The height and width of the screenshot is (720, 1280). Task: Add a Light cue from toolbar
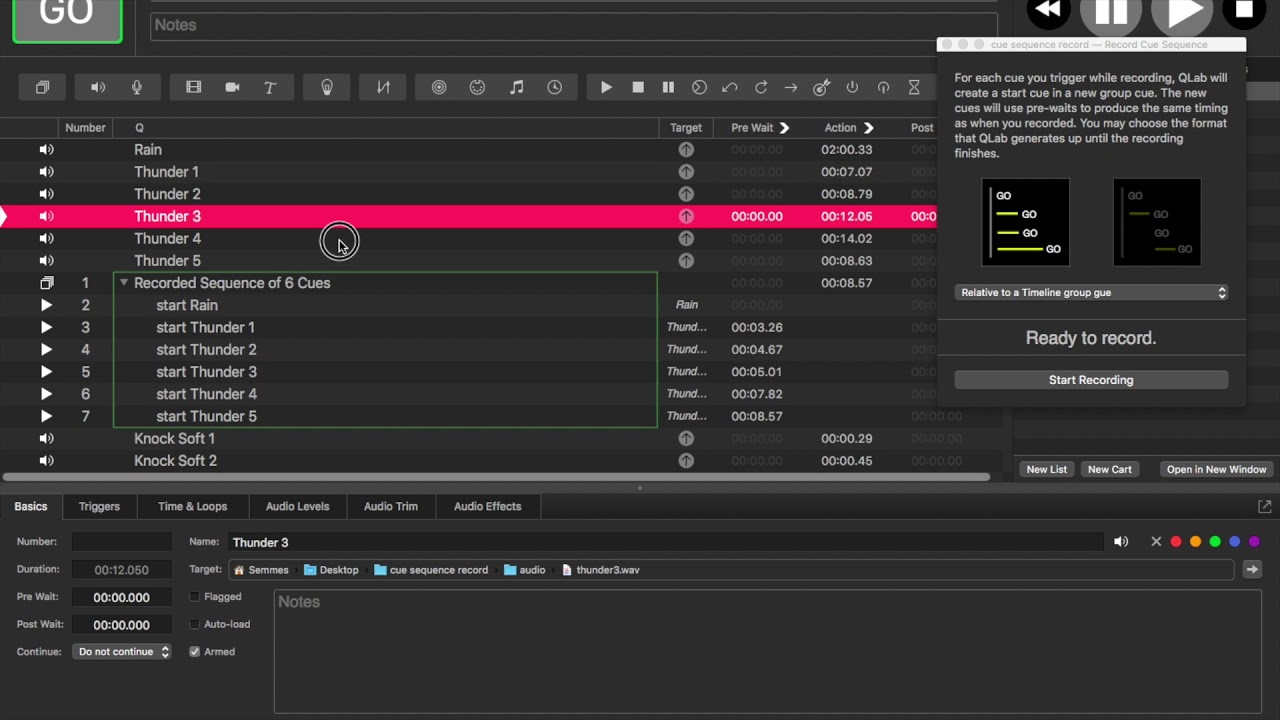point(326,88)
